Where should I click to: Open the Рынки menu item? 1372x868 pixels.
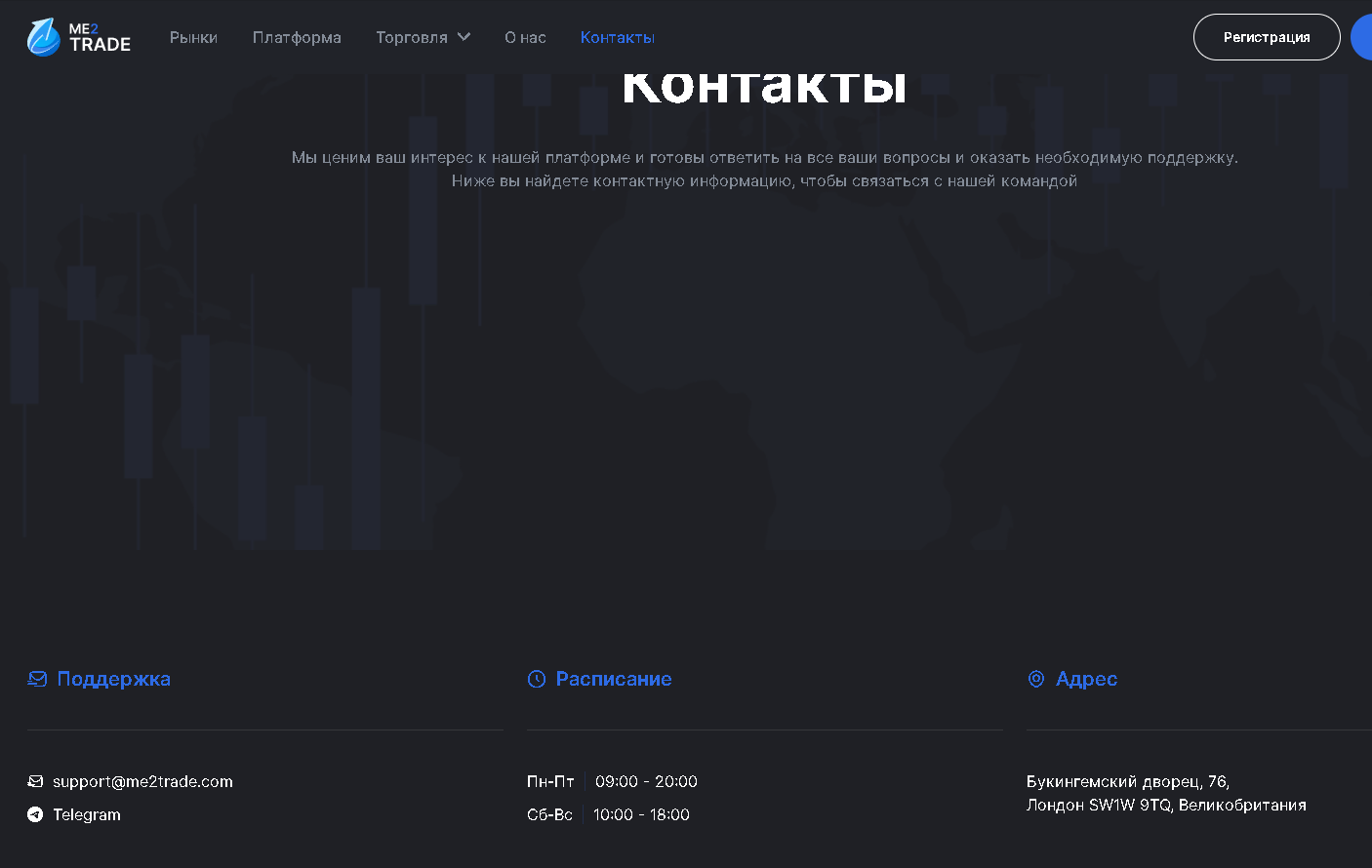click(x=193, y=37)
